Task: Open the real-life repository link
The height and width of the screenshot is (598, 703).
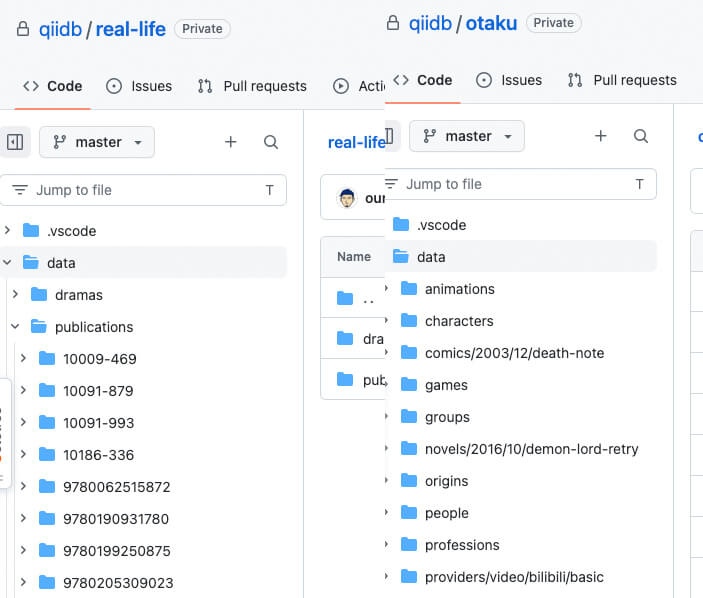Action: coord(130,30)
